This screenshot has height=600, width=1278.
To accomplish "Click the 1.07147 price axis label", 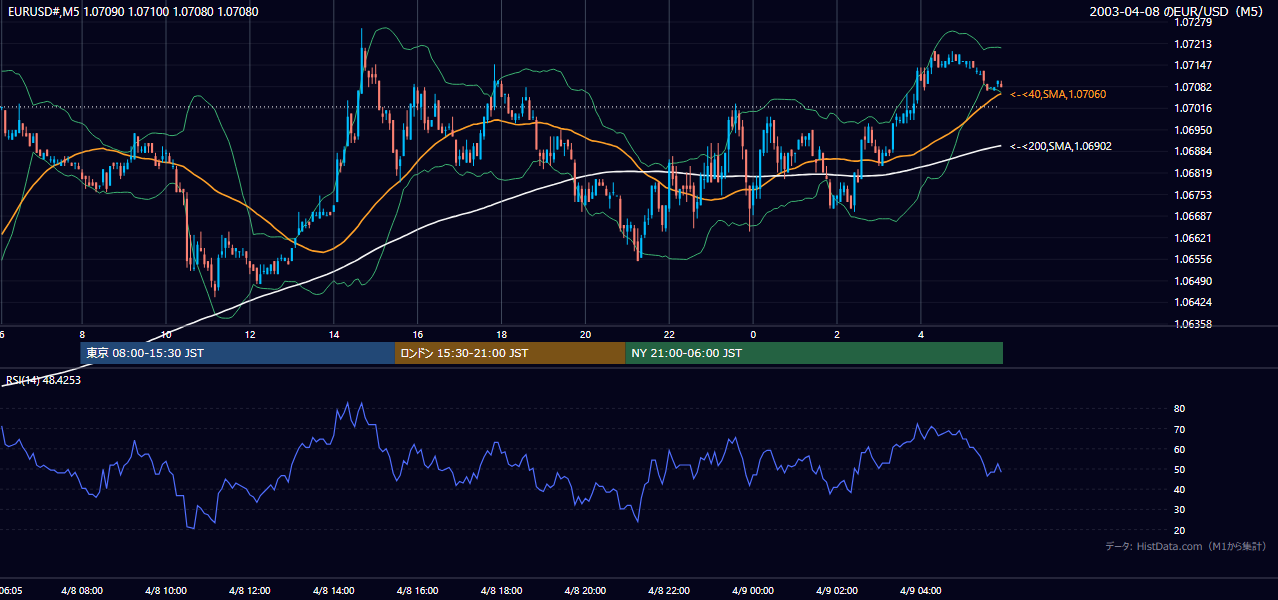I will 1193,65.
